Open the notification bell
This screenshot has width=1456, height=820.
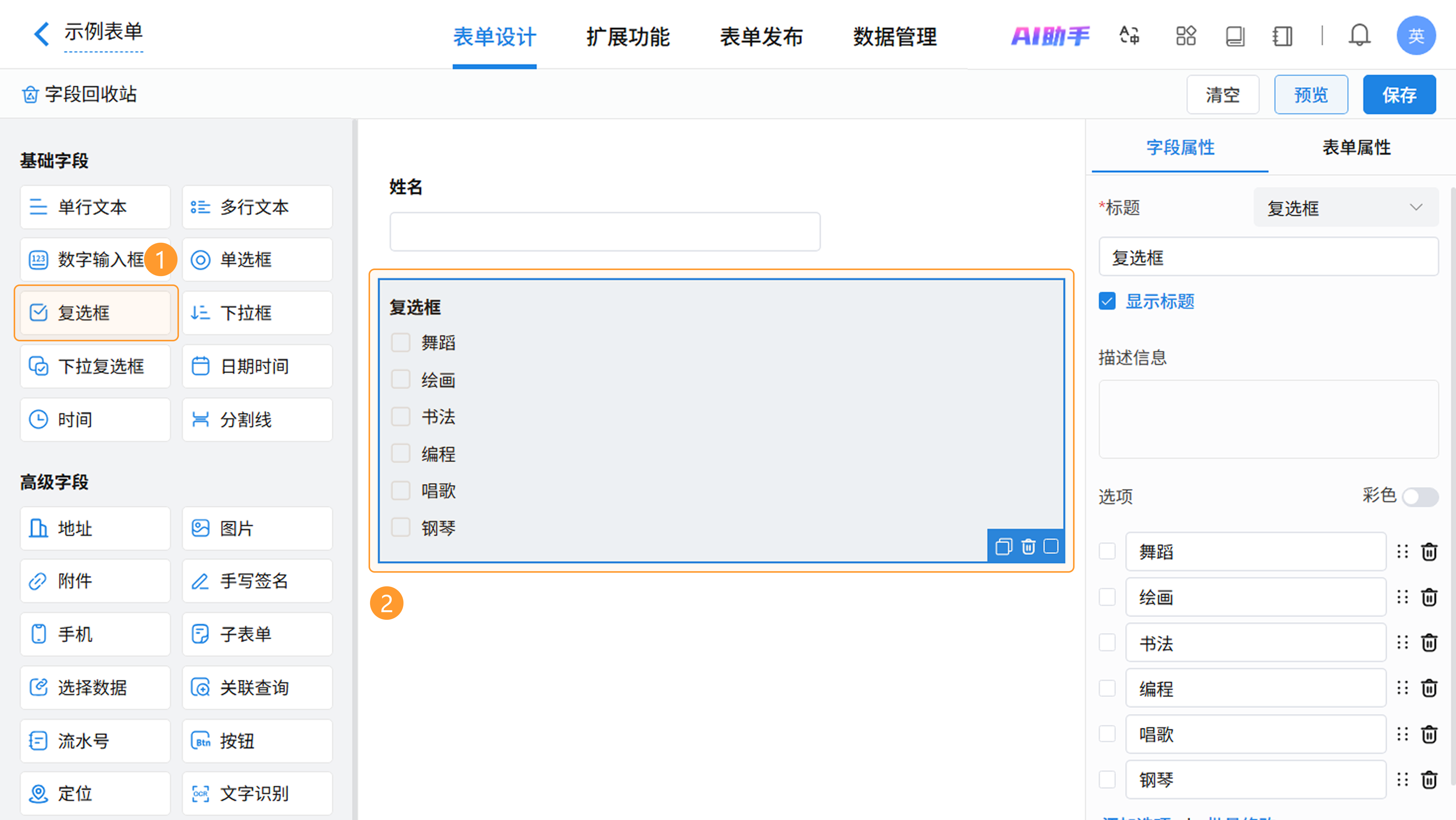tap(1359, 36)
